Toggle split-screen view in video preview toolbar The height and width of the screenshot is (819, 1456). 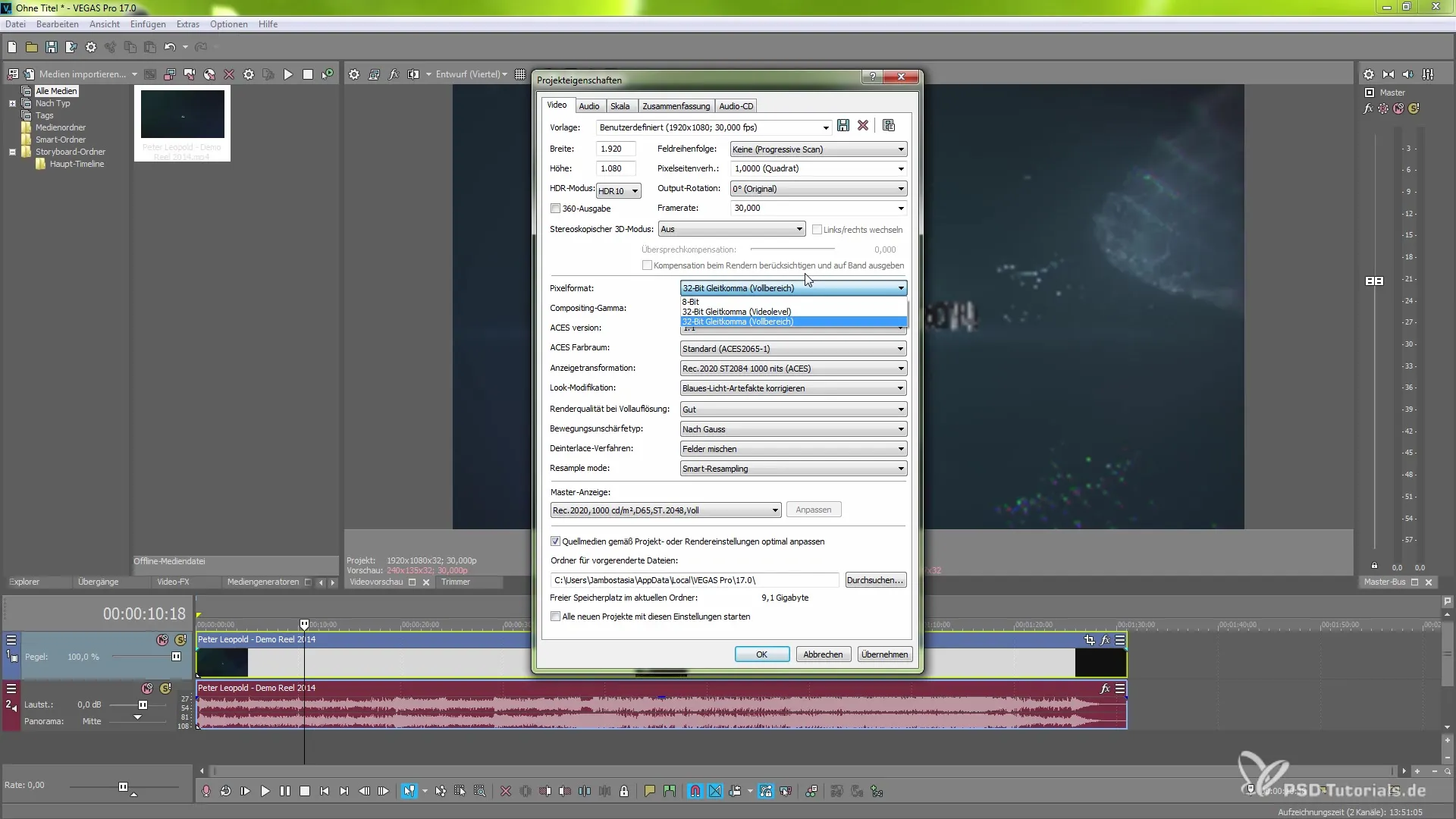[x=413, y=74]
